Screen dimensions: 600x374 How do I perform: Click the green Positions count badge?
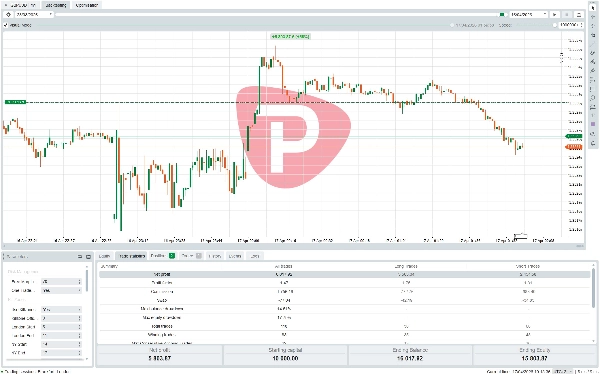pyautogui.click(x=172, y=256)
